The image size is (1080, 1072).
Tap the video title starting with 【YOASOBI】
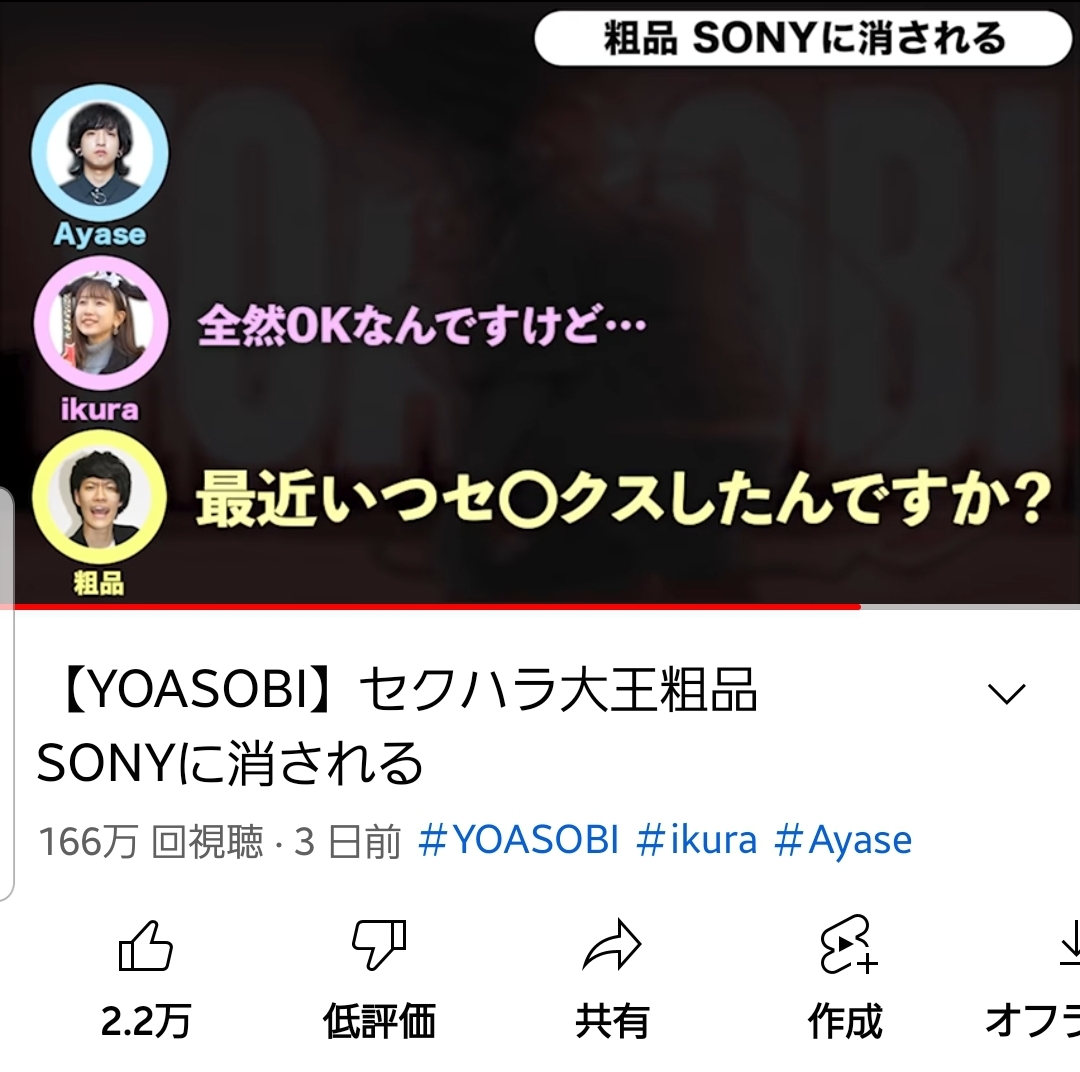point(397,726)
